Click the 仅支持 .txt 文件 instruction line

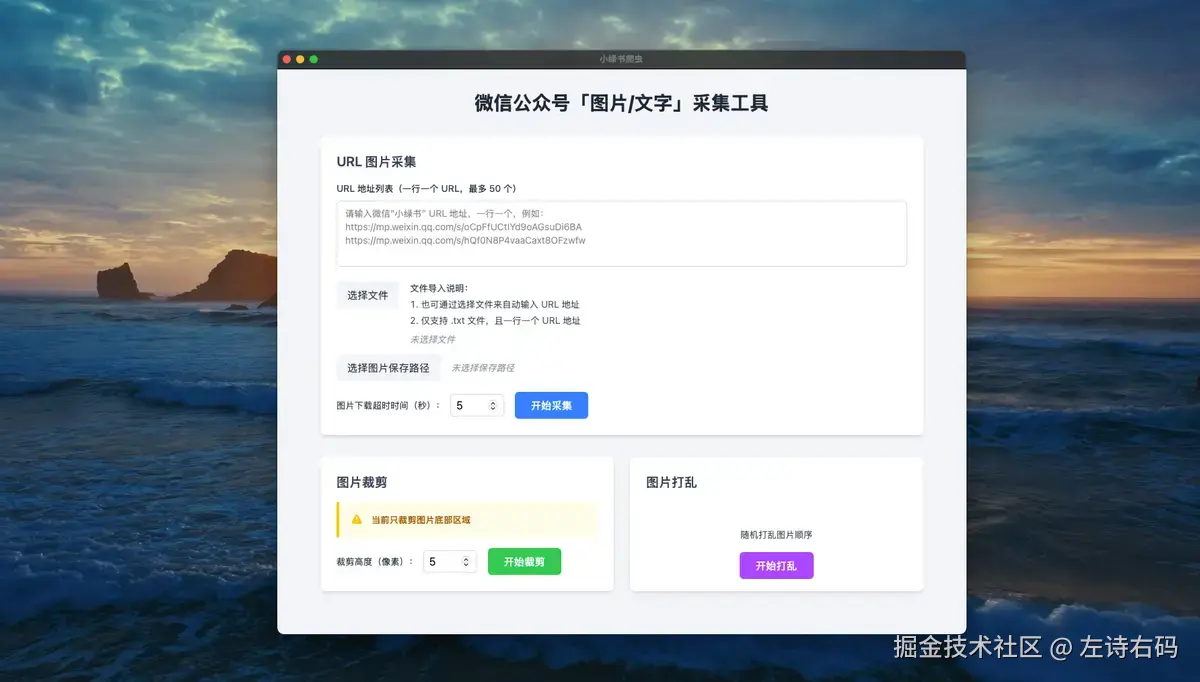(x=495, y=321)
